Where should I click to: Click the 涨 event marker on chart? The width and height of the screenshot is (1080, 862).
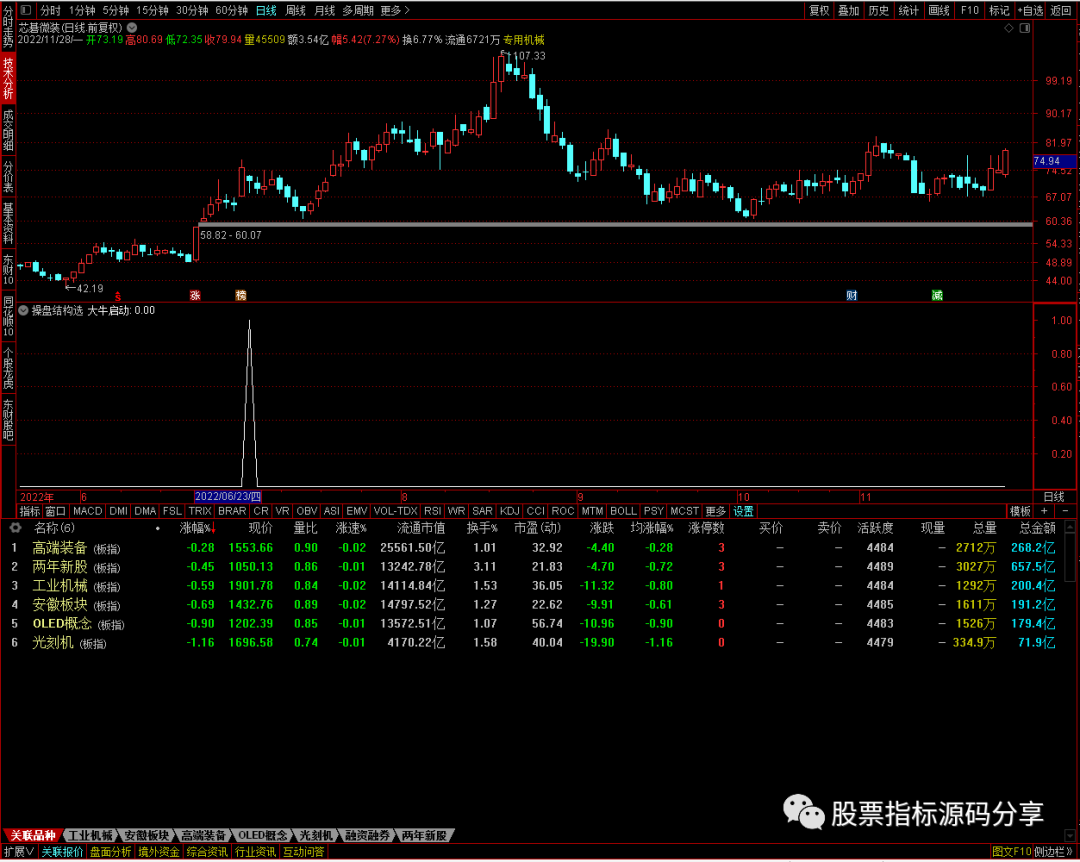pos(196,296)
